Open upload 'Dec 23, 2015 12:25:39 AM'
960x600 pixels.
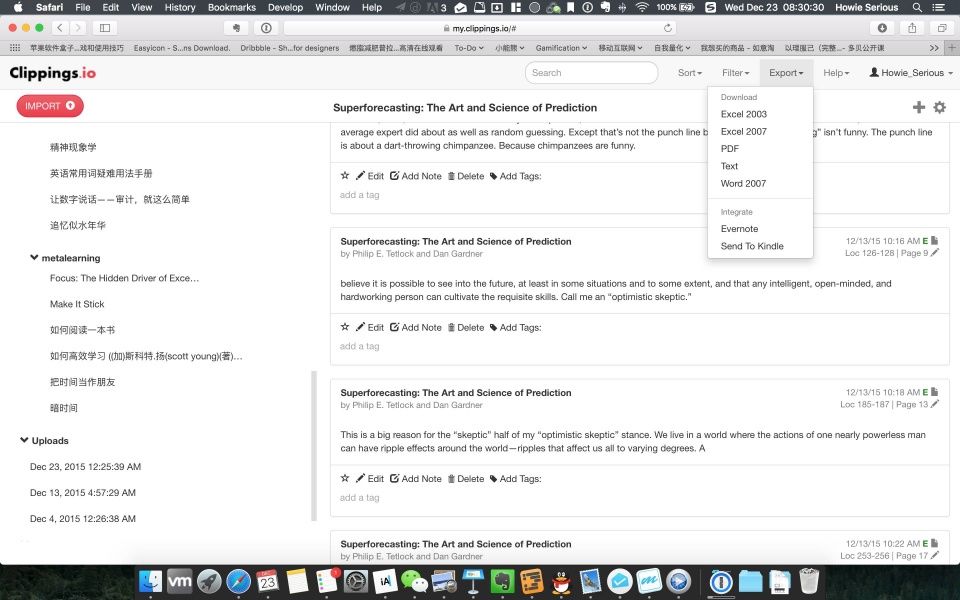pyautogui.click(x=85, y=467)
